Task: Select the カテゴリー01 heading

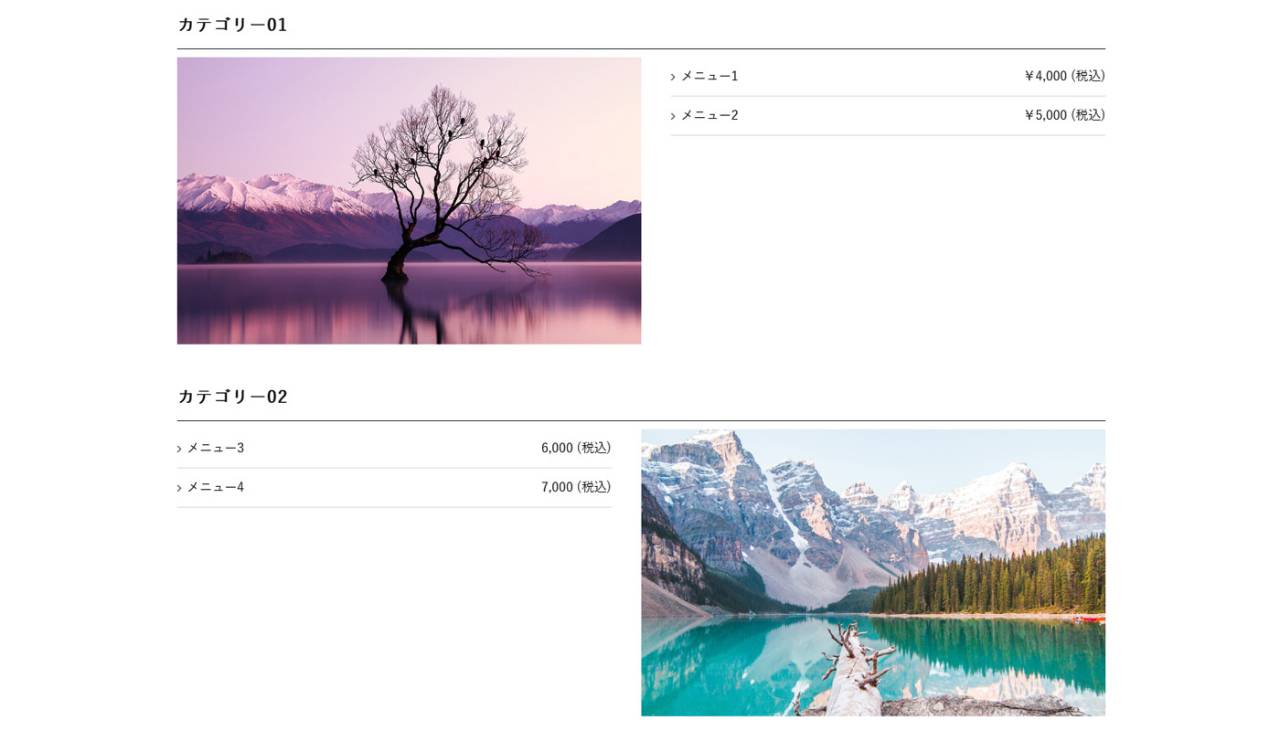Action: click(x=232, y=25)
